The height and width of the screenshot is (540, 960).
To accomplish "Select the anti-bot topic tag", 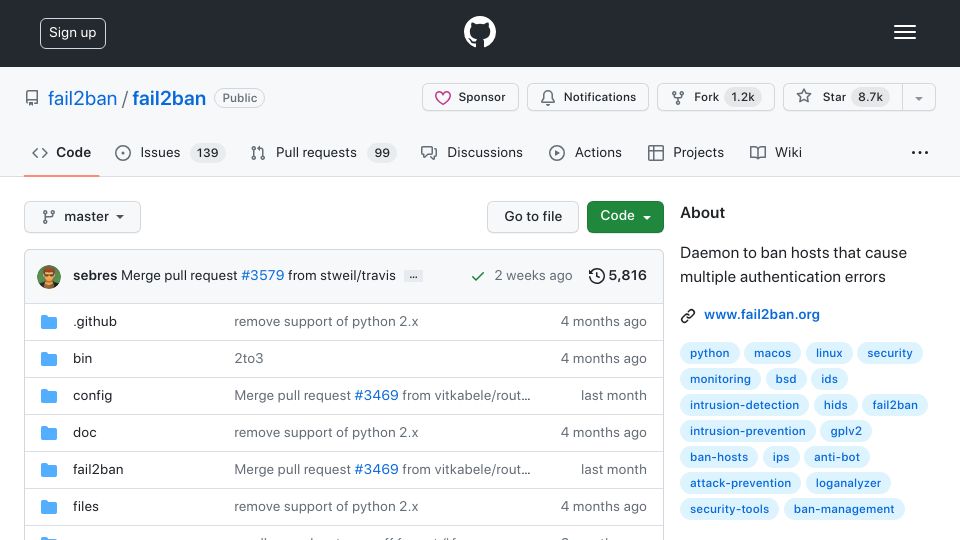I will (836, 457).
